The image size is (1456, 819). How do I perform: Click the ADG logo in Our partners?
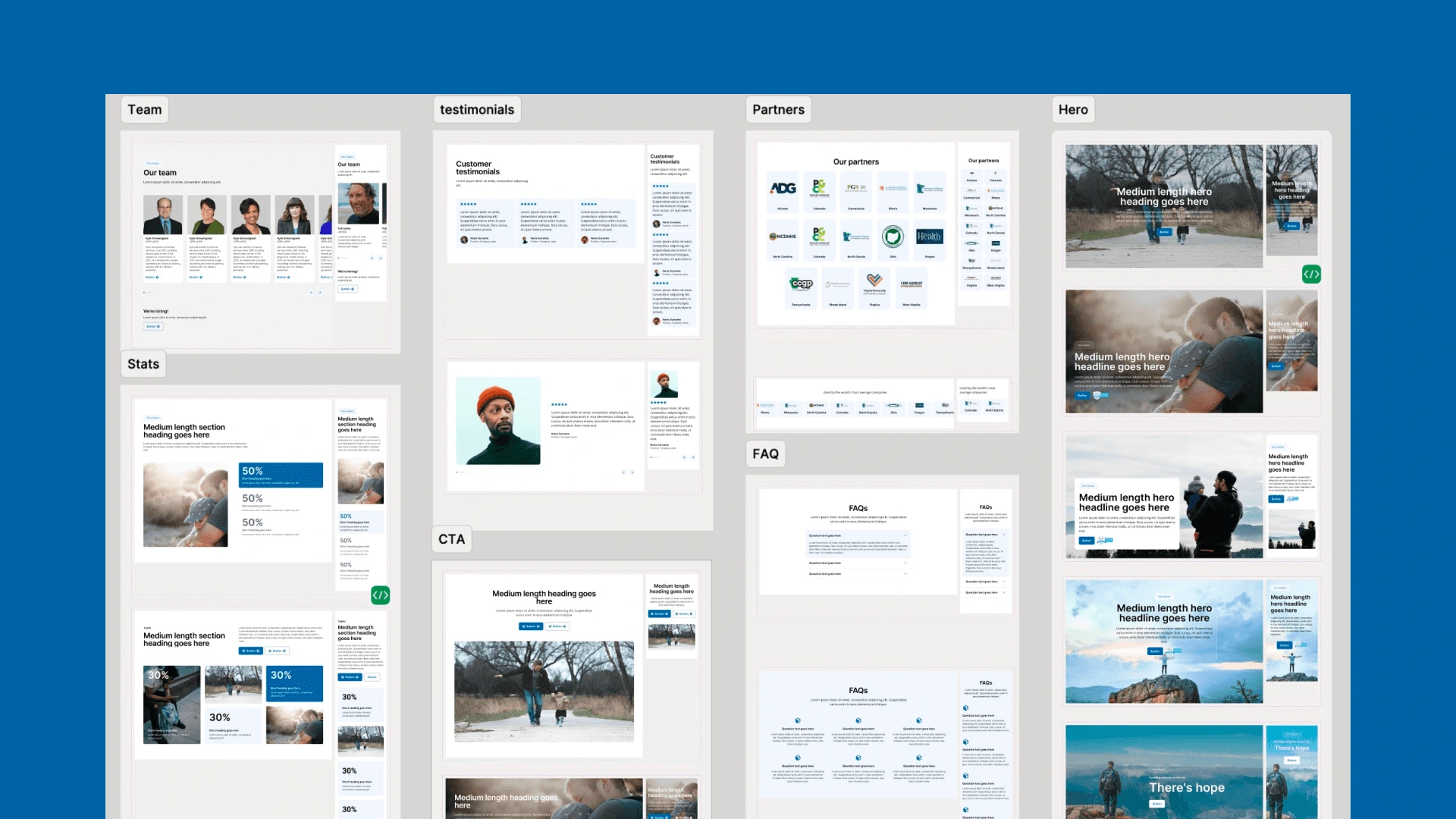tap(783, 188)
